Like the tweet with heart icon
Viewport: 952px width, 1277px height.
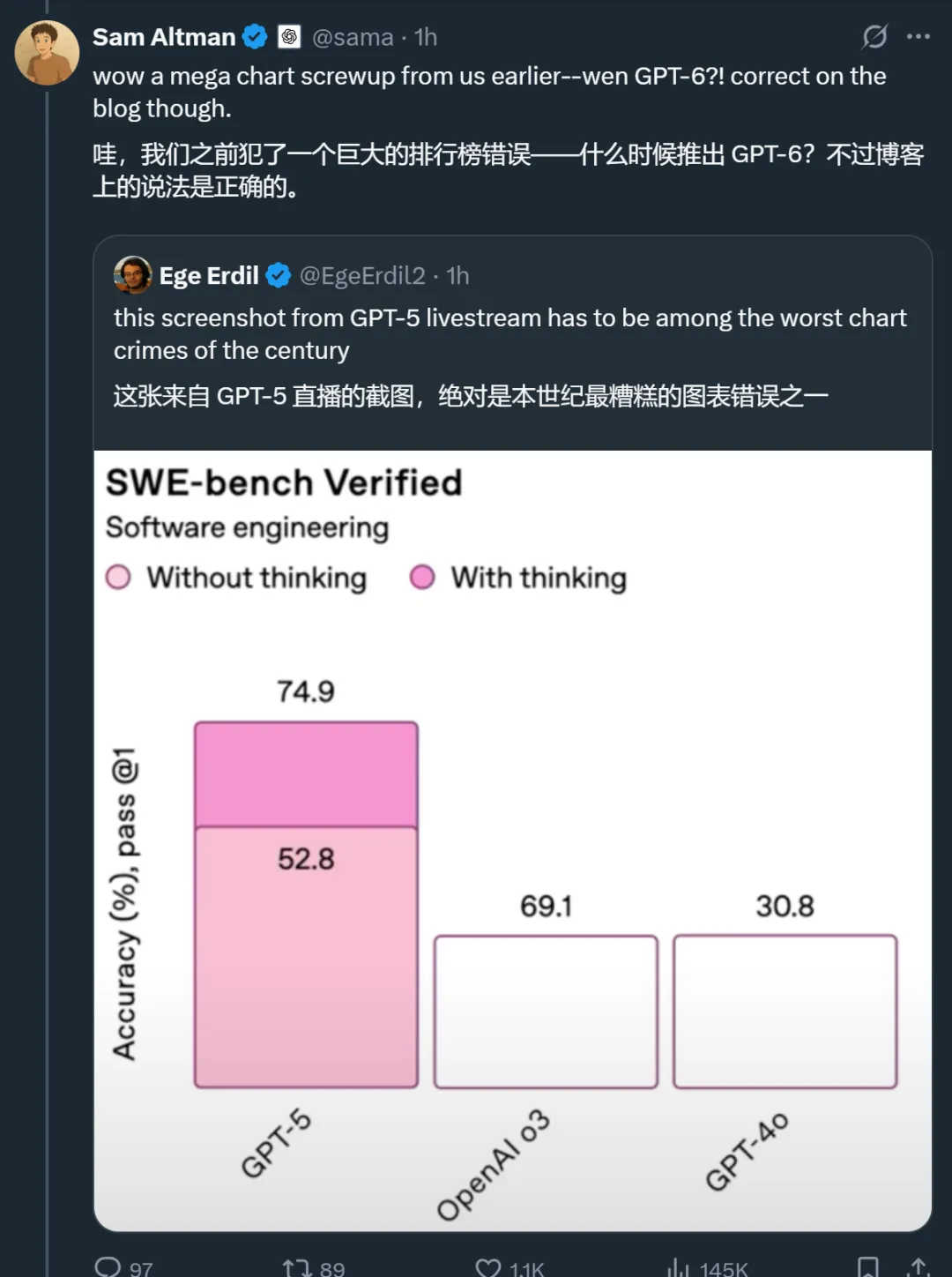point(488,1268)
